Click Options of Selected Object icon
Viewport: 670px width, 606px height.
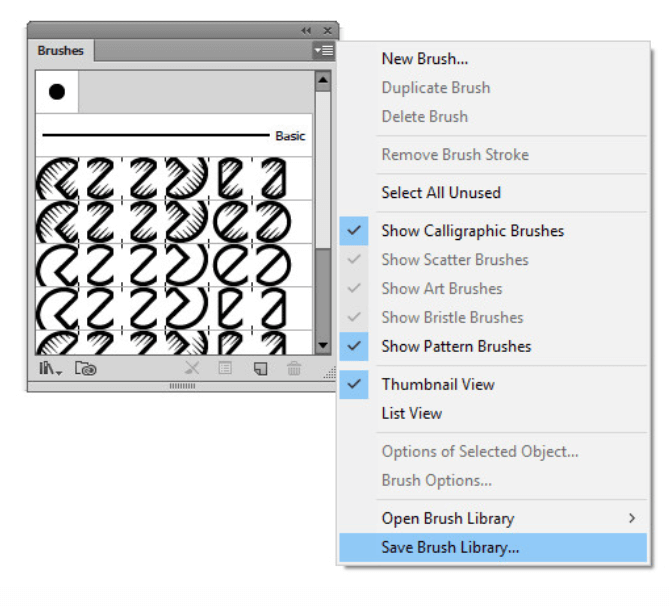pos(225,368)
